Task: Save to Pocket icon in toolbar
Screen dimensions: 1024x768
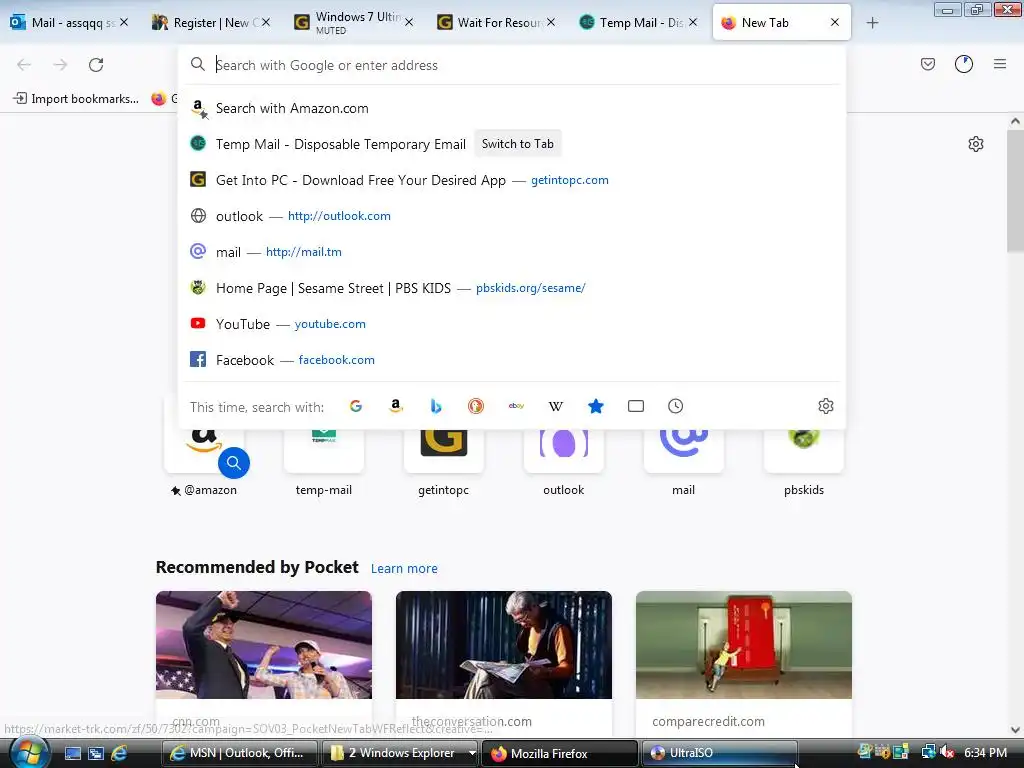Action: [928, 64]
